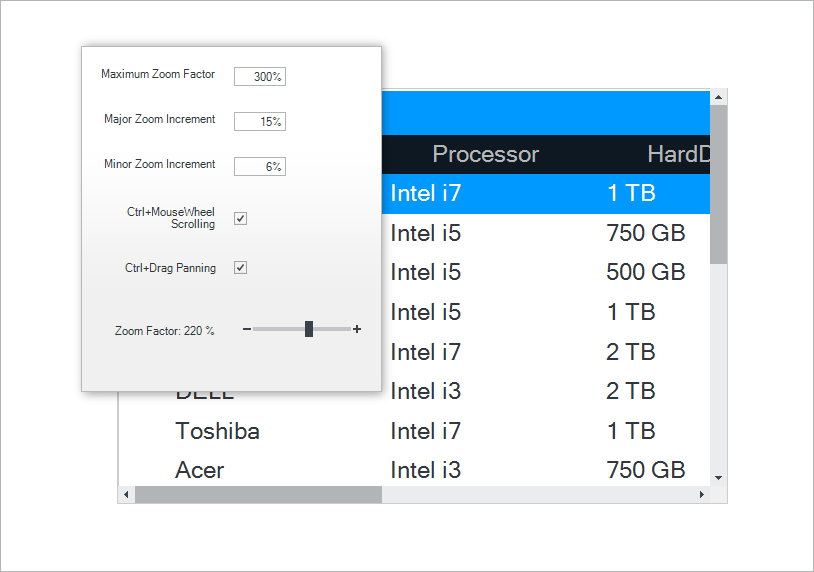Select the Acer row
This screenshot has height=572, width=814.
coord(200,470)
